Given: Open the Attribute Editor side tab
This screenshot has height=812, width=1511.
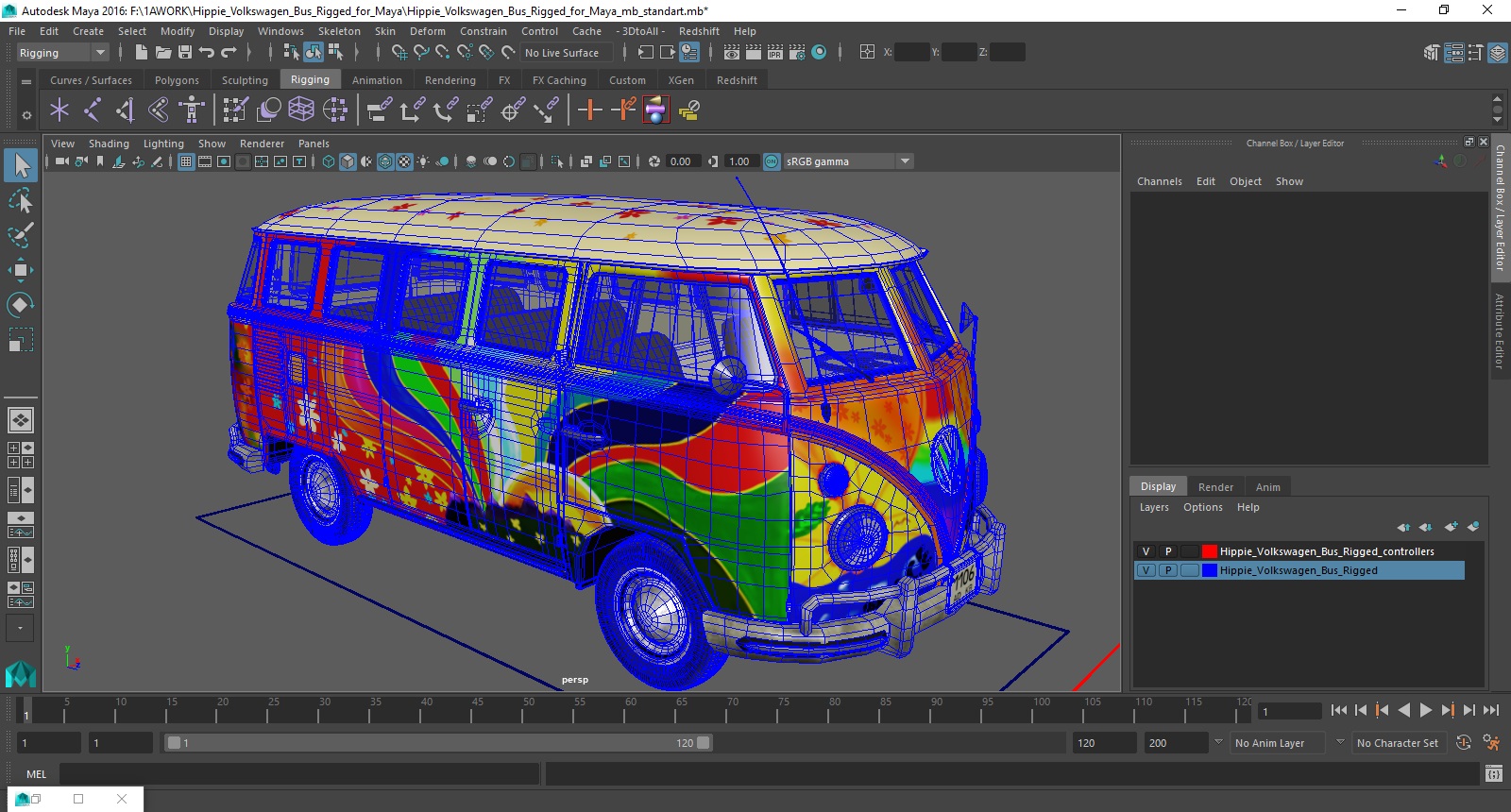Looking at the screenshot, I should [1499, 330].
